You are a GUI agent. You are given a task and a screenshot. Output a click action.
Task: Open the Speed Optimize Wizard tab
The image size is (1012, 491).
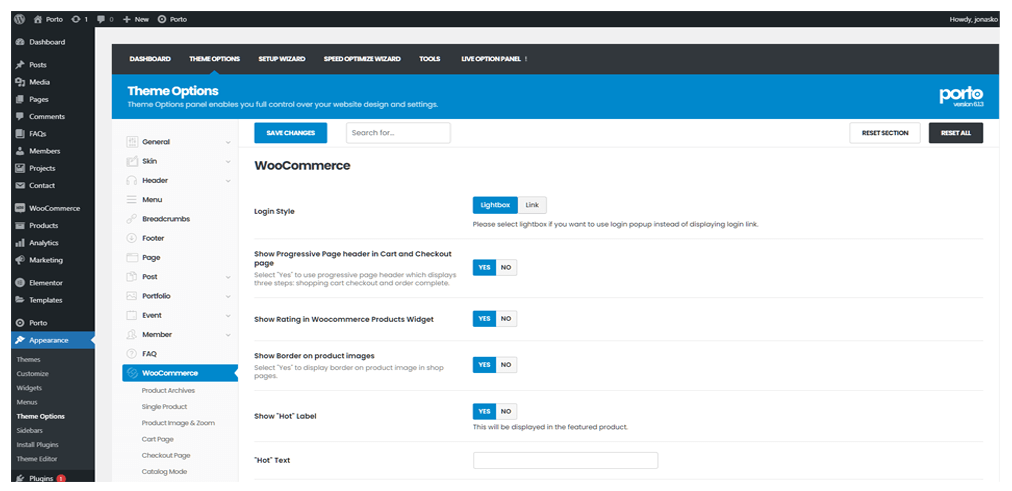pyautogui.click(x=362, y=59)
